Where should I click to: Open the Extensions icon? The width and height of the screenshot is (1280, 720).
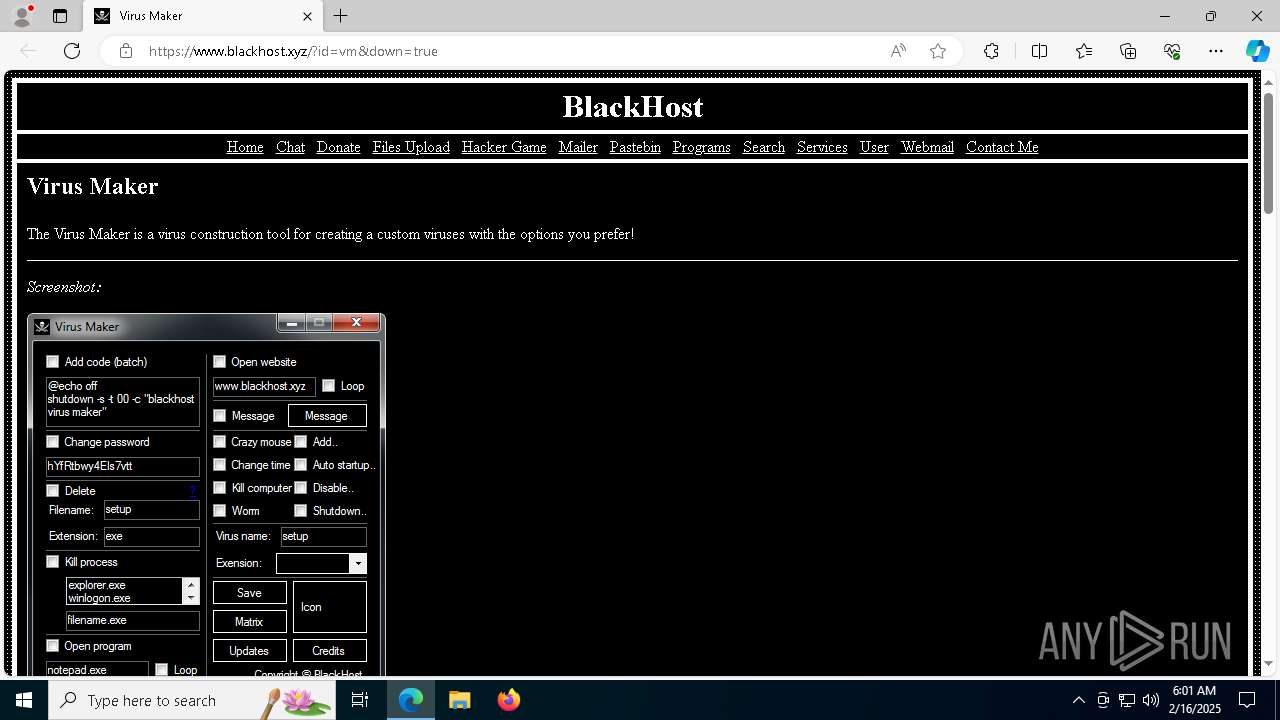[991, 51]
